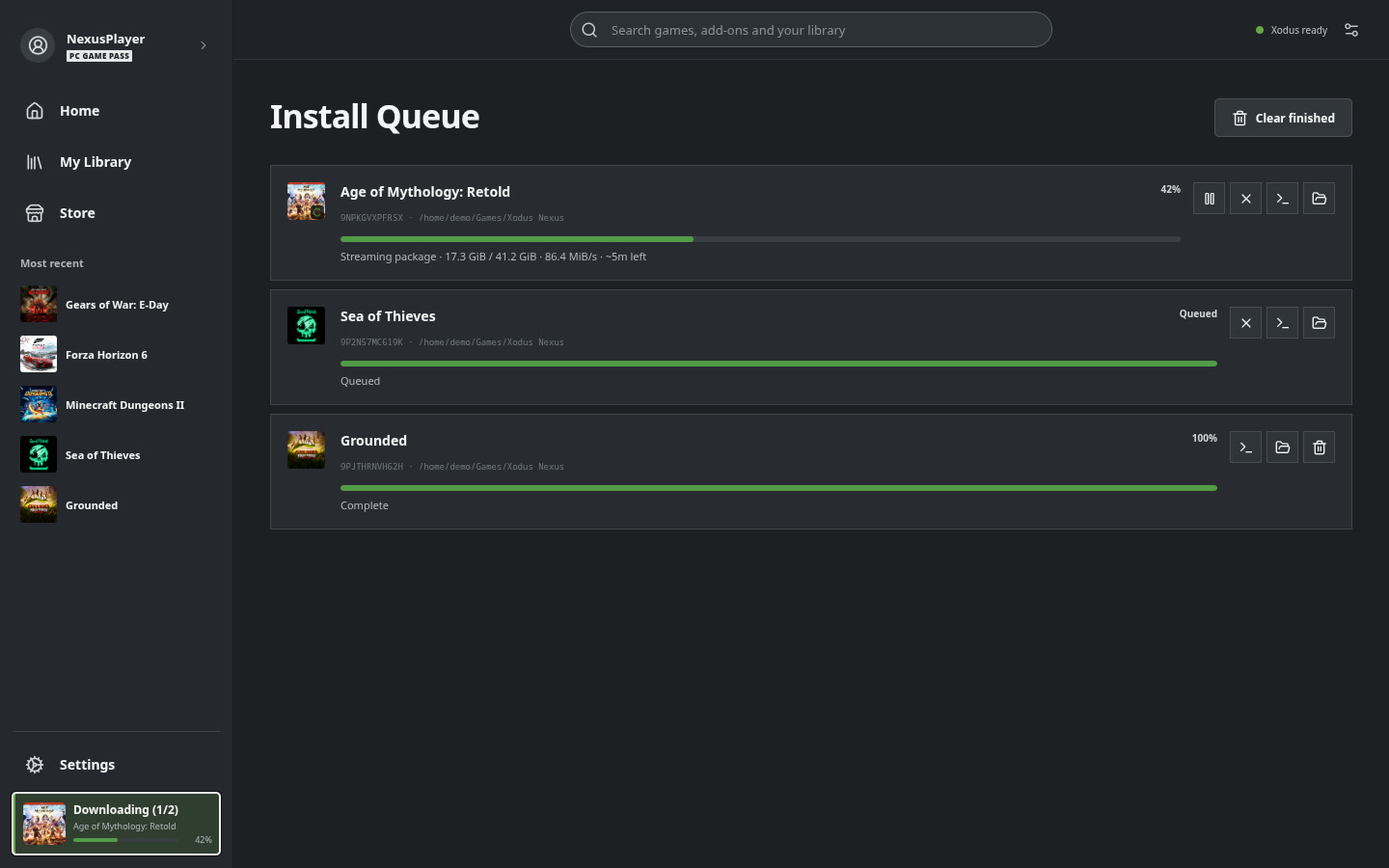Navigate to the Store
This screenshot has width=1389, height=868.
[x=116, y=213]
